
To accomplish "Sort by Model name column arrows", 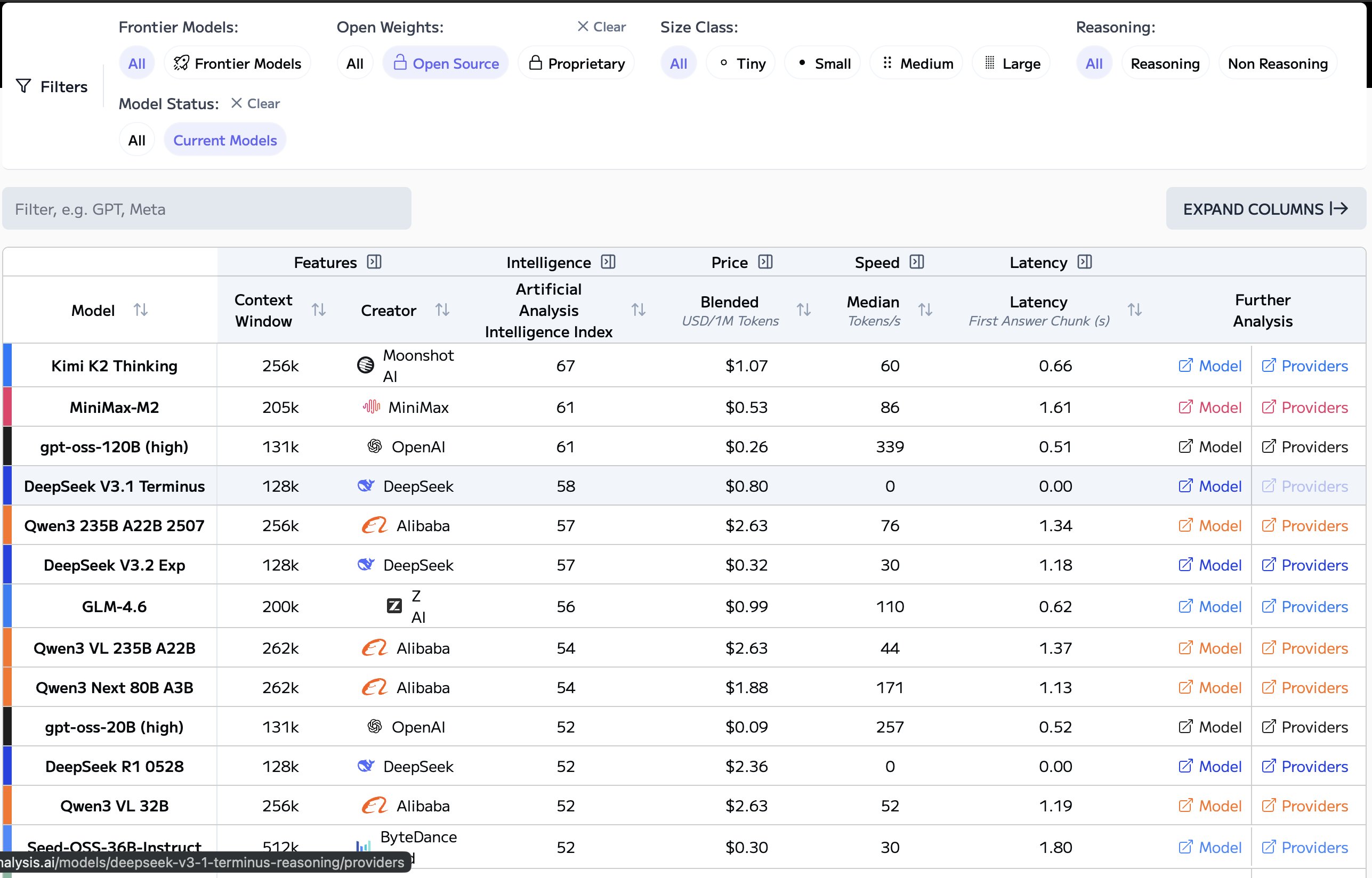I will [x=141, y=310].
